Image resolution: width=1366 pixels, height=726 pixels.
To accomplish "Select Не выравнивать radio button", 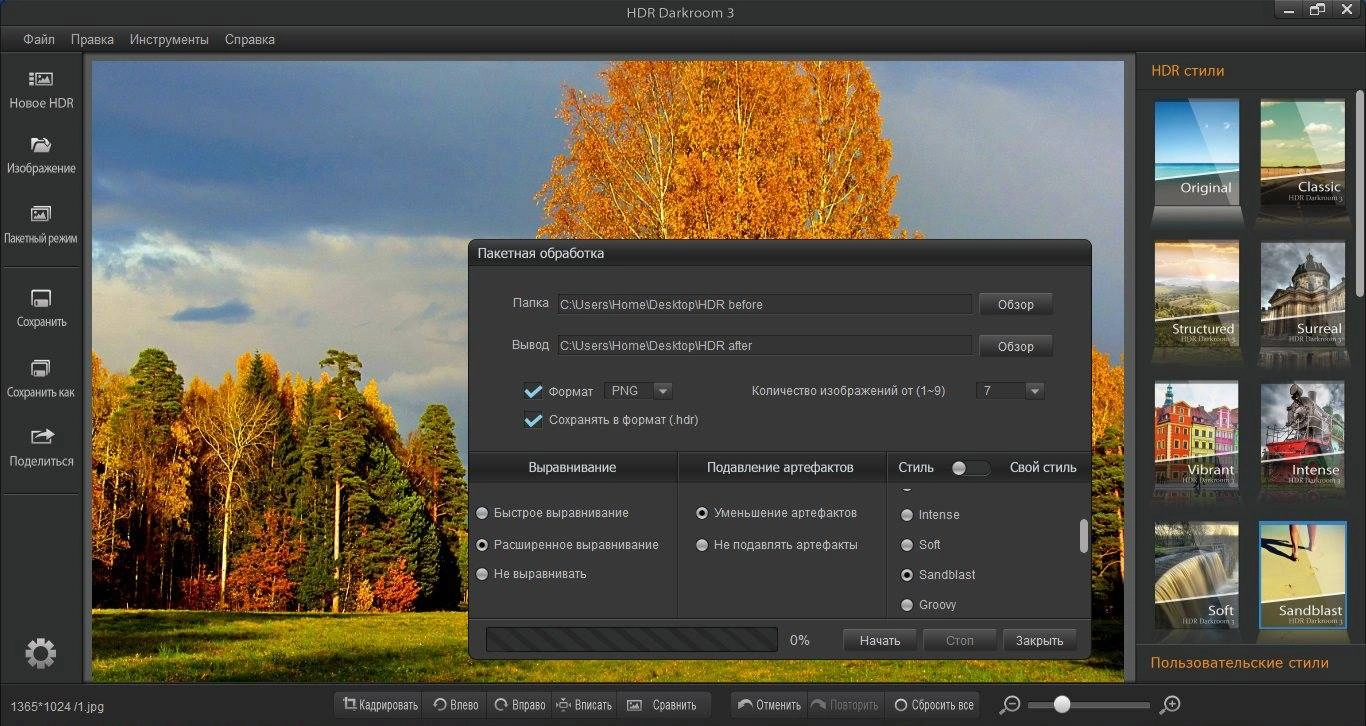I will (x=482, y=574).
